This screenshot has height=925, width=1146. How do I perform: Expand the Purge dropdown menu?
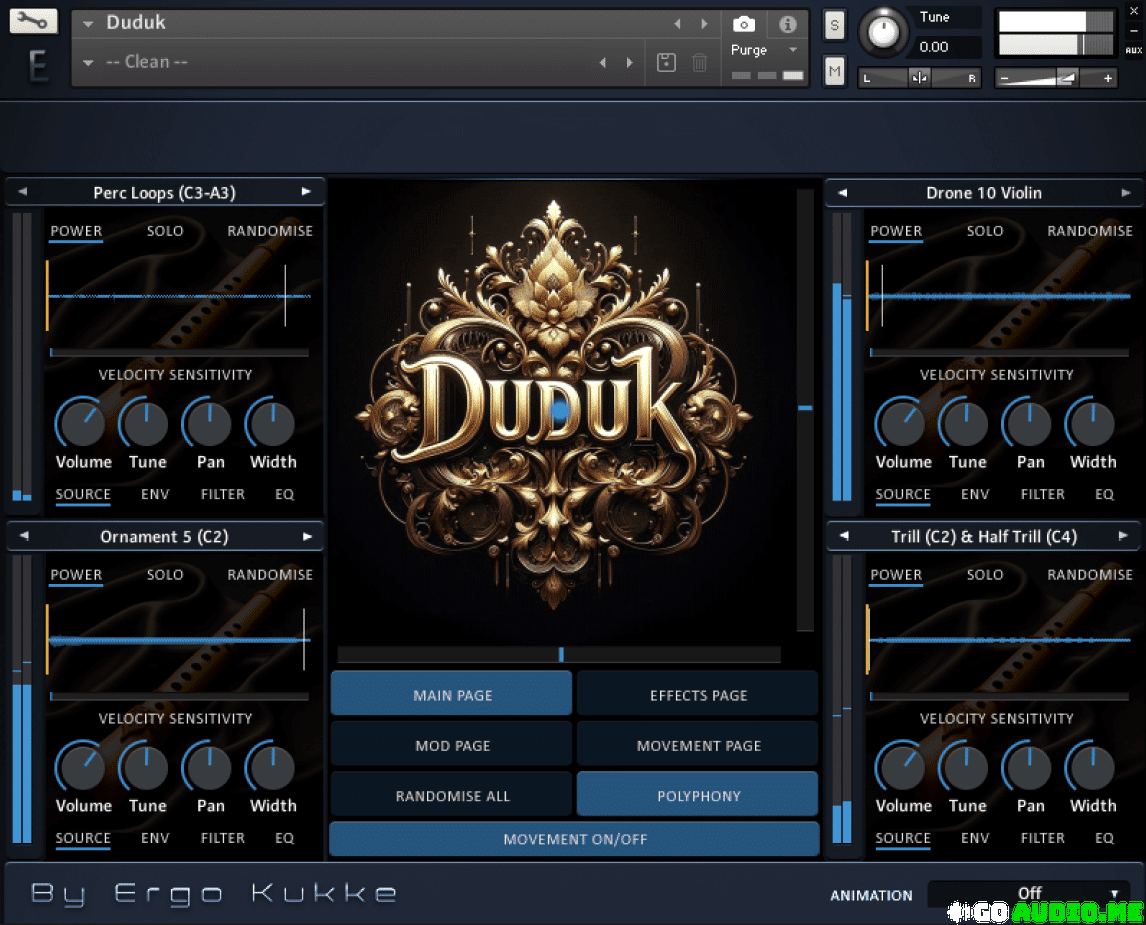point(793,50)
